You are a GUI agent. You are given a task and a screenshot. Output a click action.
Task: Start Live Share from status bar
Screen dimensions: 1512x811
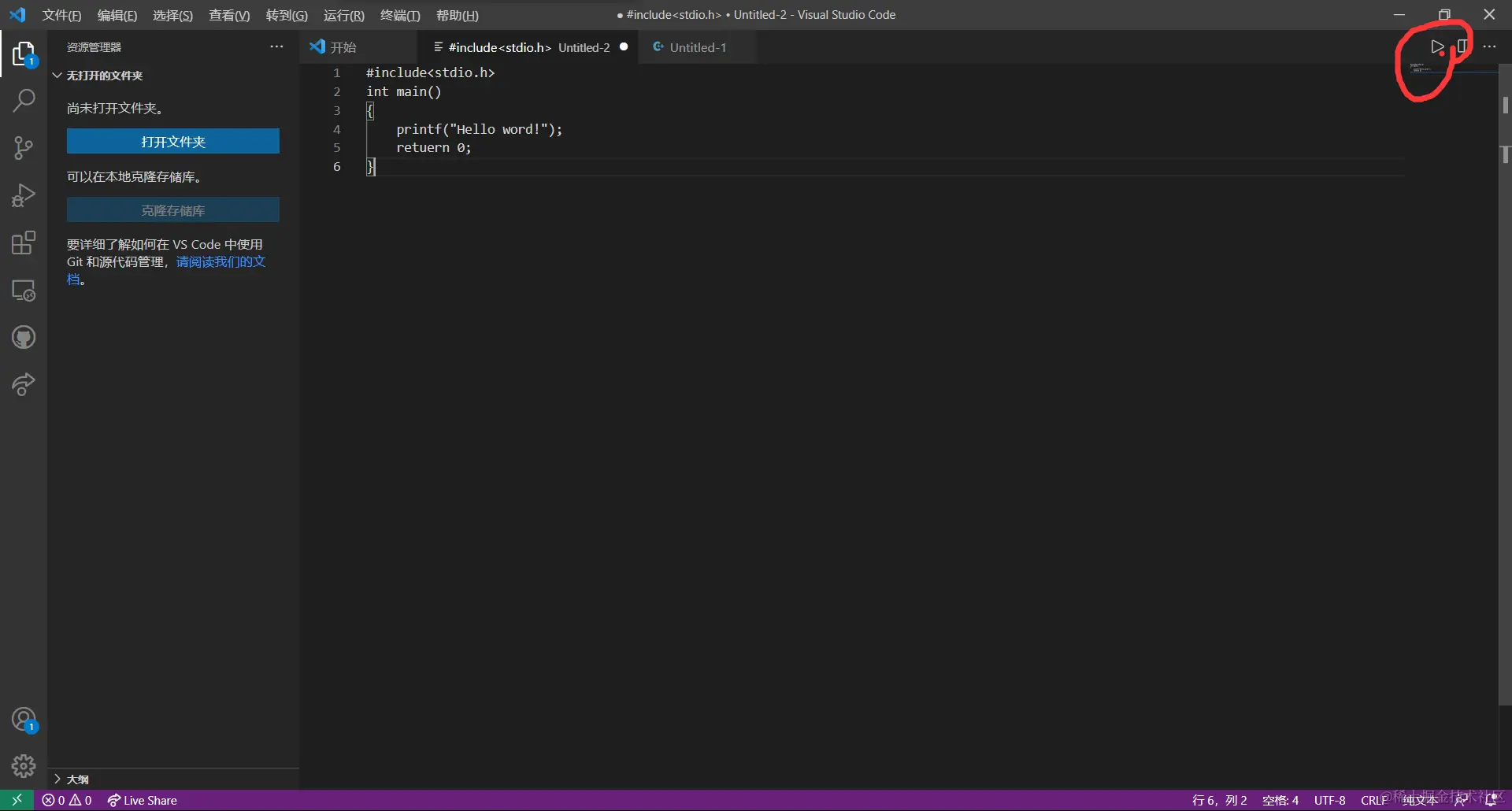click(x=143, y=800)
